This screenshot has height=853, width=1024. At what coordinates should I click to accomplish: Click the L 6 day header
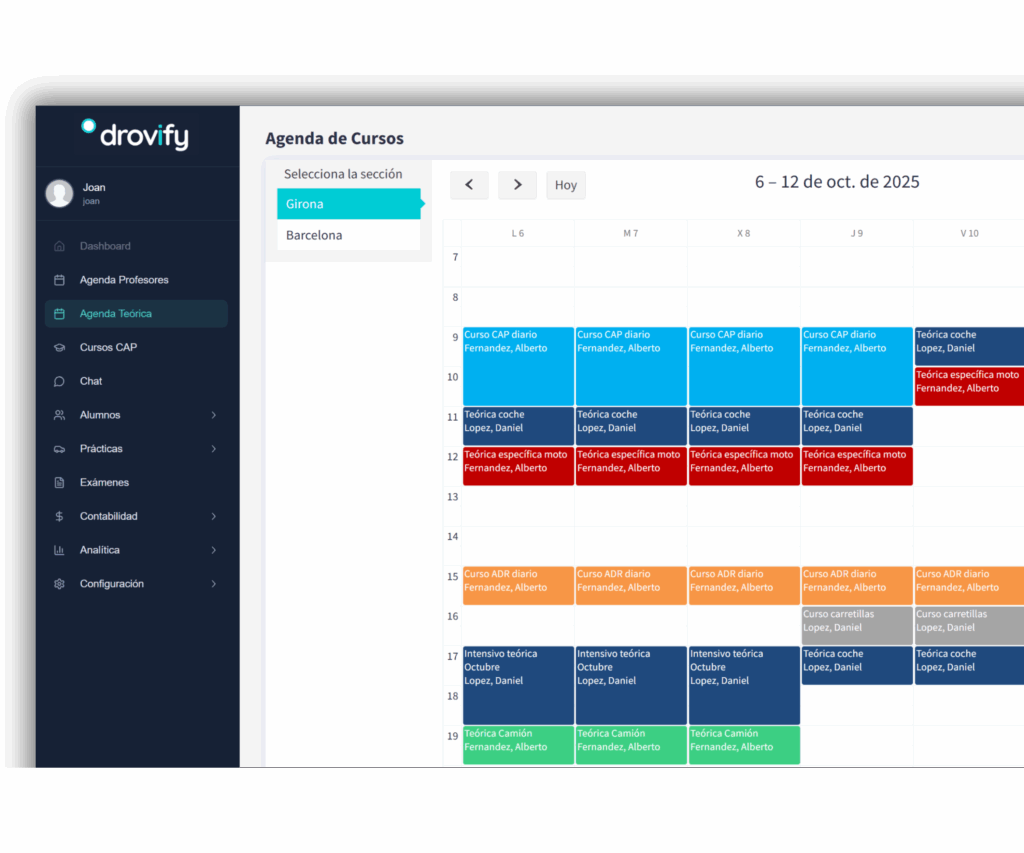click(x=518, y=233)
